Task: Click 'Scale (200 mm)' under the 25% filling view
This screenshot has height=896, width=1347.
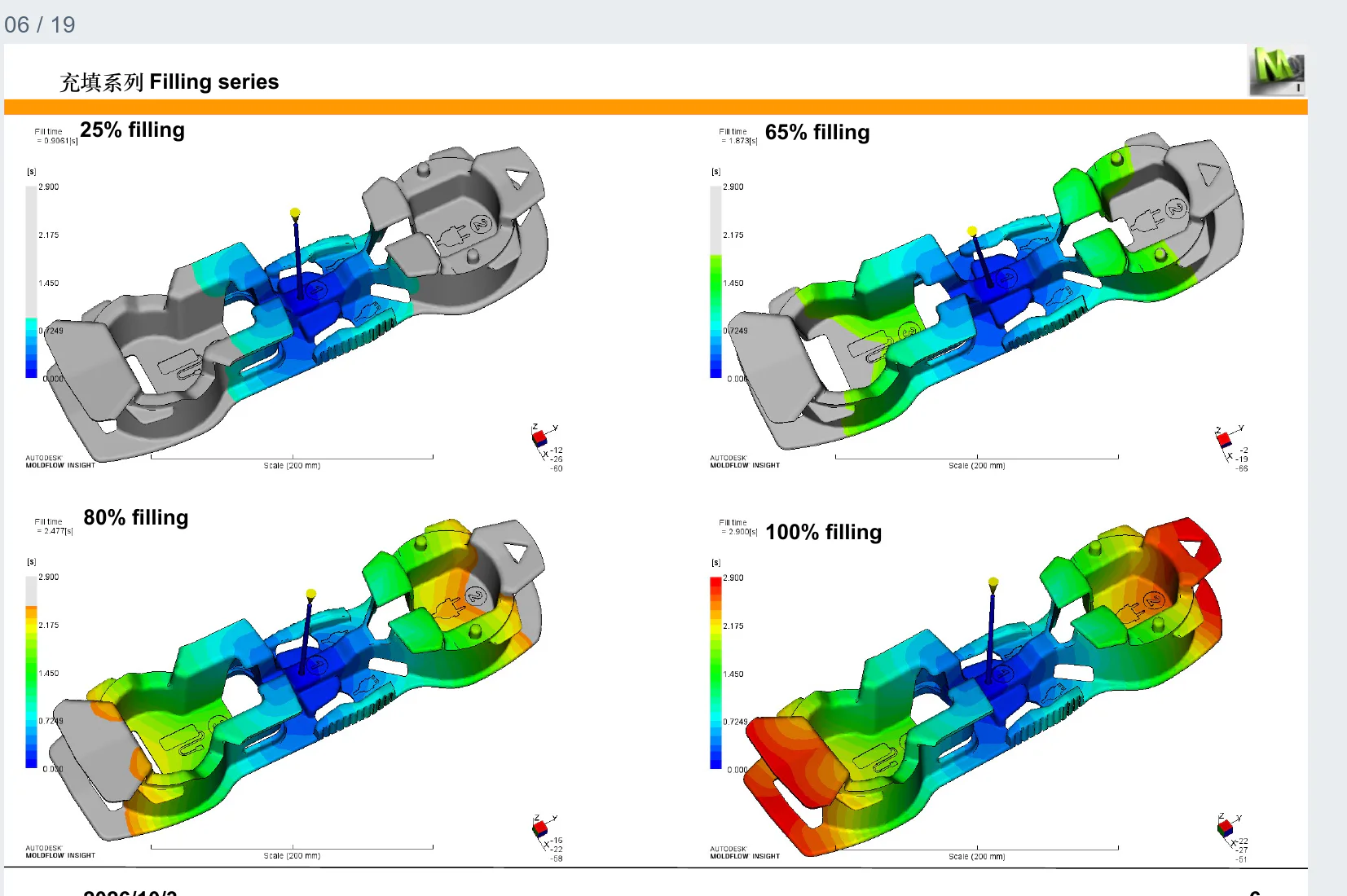Action: pos(292,466)
